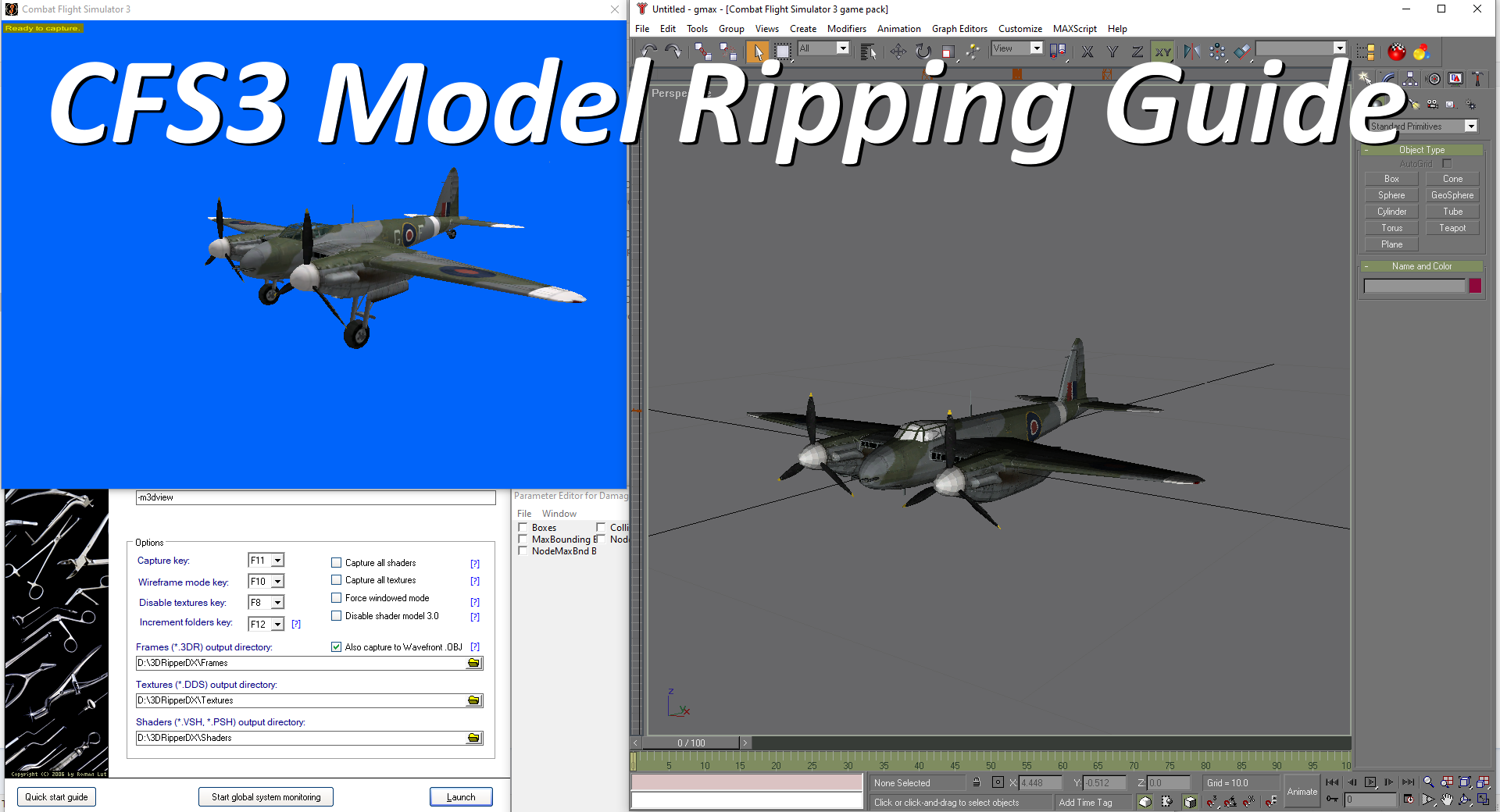This screenshot has height=812, width=1500.
Task: Click the Animate button
Action: (1302, 792)
